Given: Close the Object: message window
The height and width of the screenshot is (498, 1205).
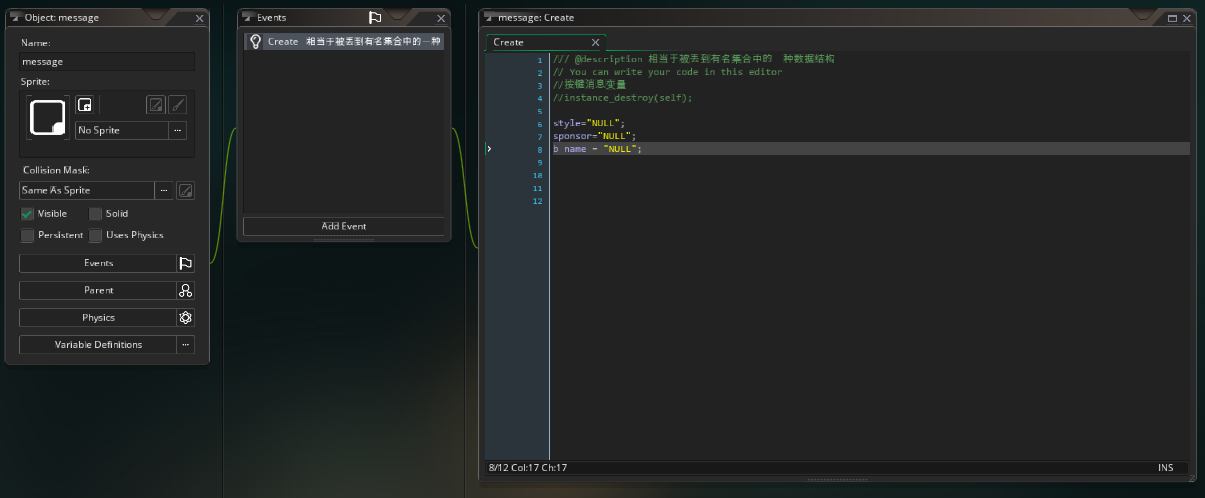Looking at the screenshot, I should point(199,17).
